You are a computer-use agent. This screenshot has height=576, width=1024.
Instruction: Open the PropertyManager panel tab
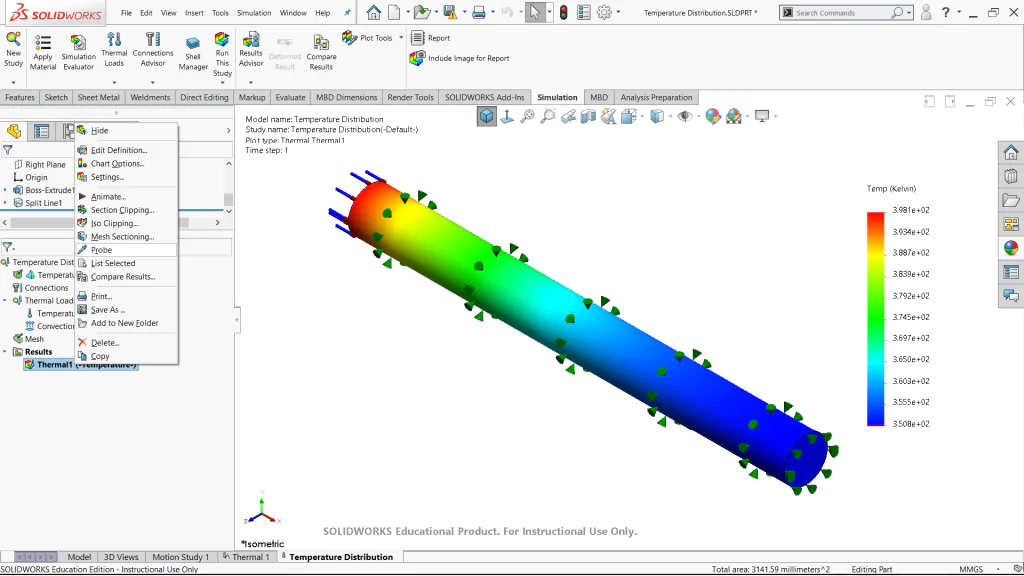point(42,131)
